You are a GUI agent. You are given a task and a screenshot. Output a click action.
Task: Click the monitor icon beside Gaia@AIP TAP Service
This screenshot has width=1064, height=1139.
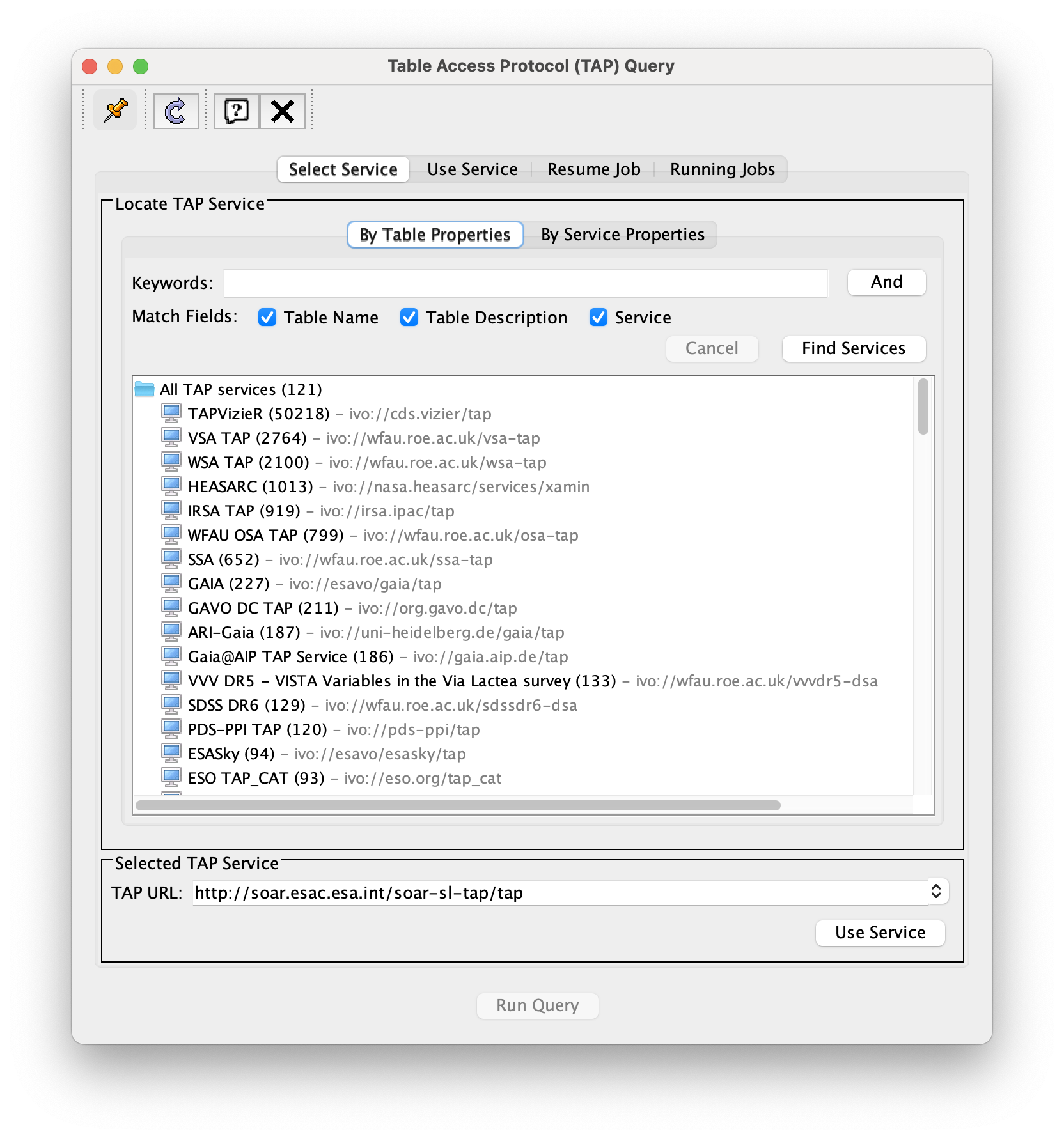point(171,656)
